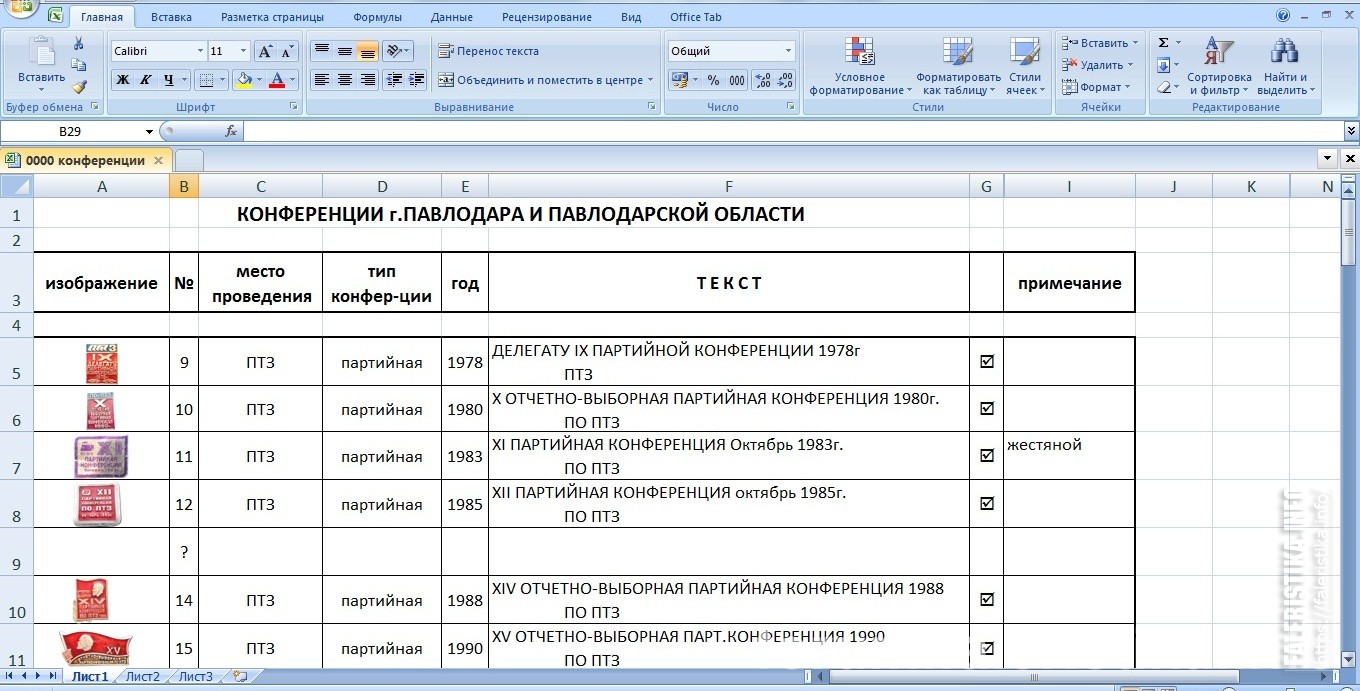
Task: Increase indent in cell
Action: click(x=417, y=80)
